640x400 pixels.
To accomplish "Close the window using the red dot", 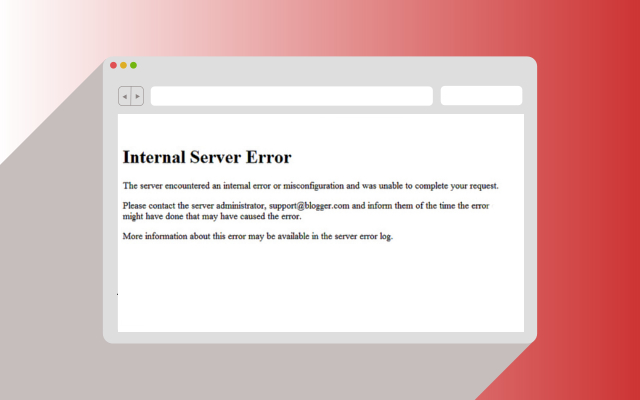I will [114, 65].
